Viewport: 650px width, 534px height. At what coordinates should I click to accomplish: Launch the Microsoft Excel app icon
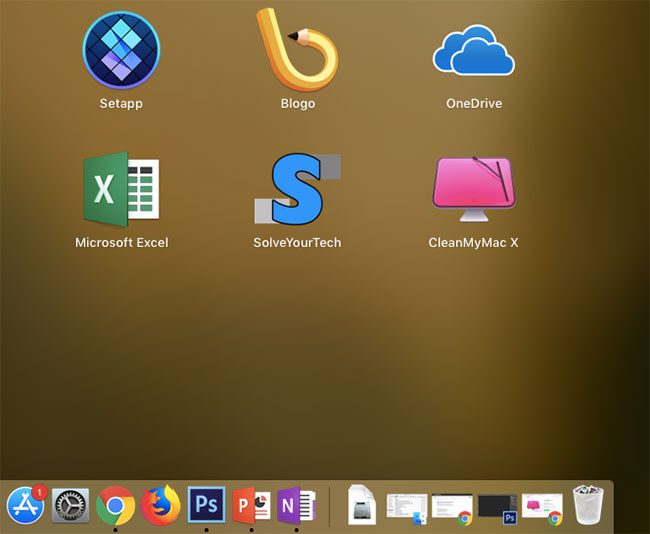[121, 190]
